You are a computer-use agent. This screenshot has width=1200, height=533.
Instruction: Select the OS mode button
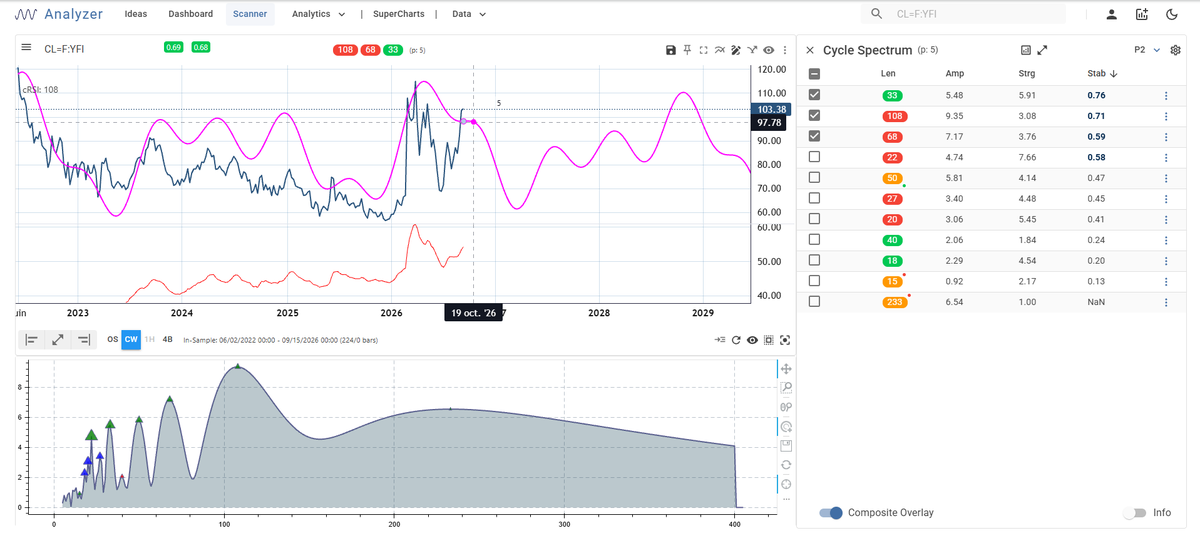pos(112,340)
